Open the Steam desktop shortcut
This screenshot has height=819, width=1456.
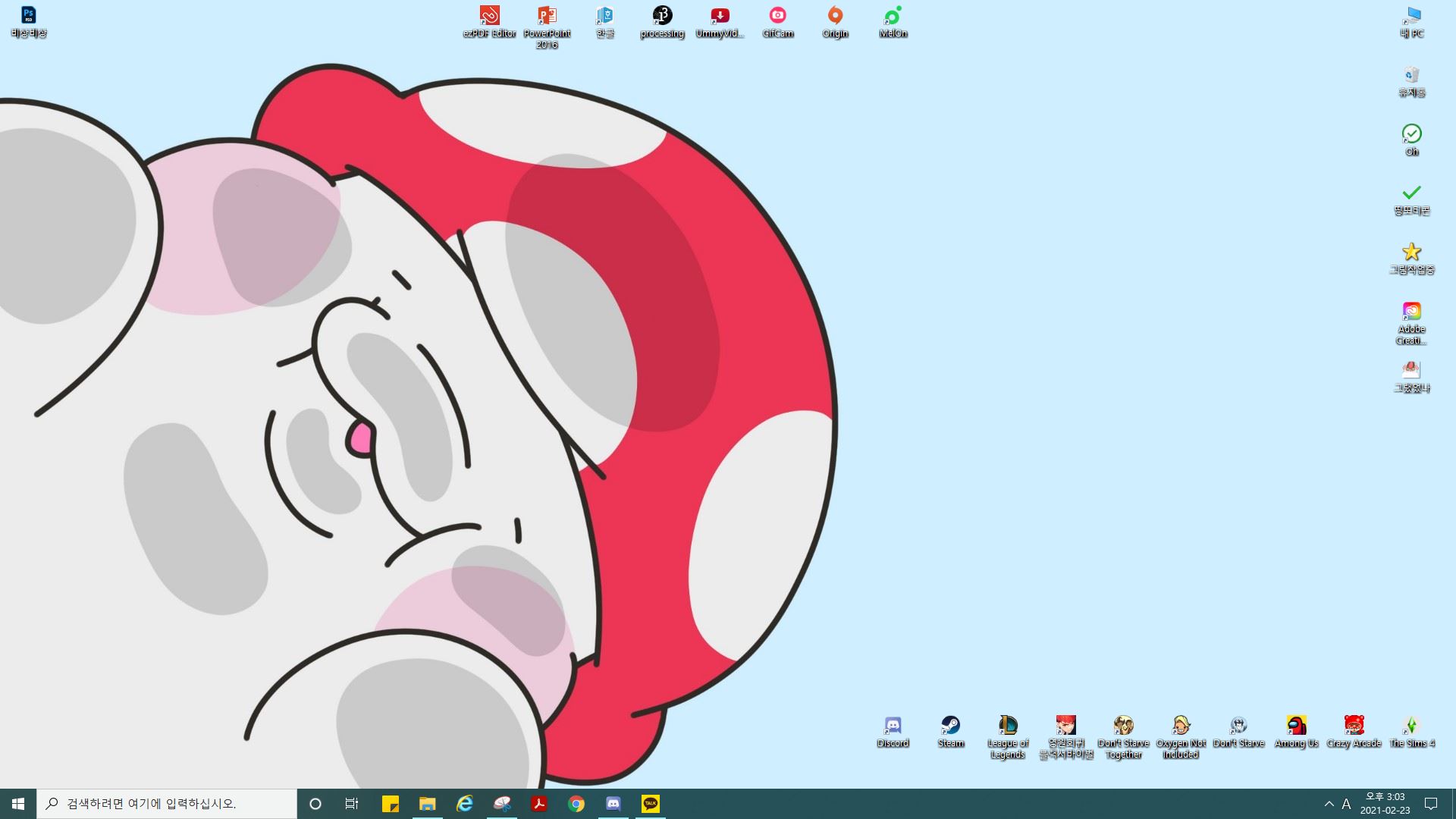tap(950, 726)
